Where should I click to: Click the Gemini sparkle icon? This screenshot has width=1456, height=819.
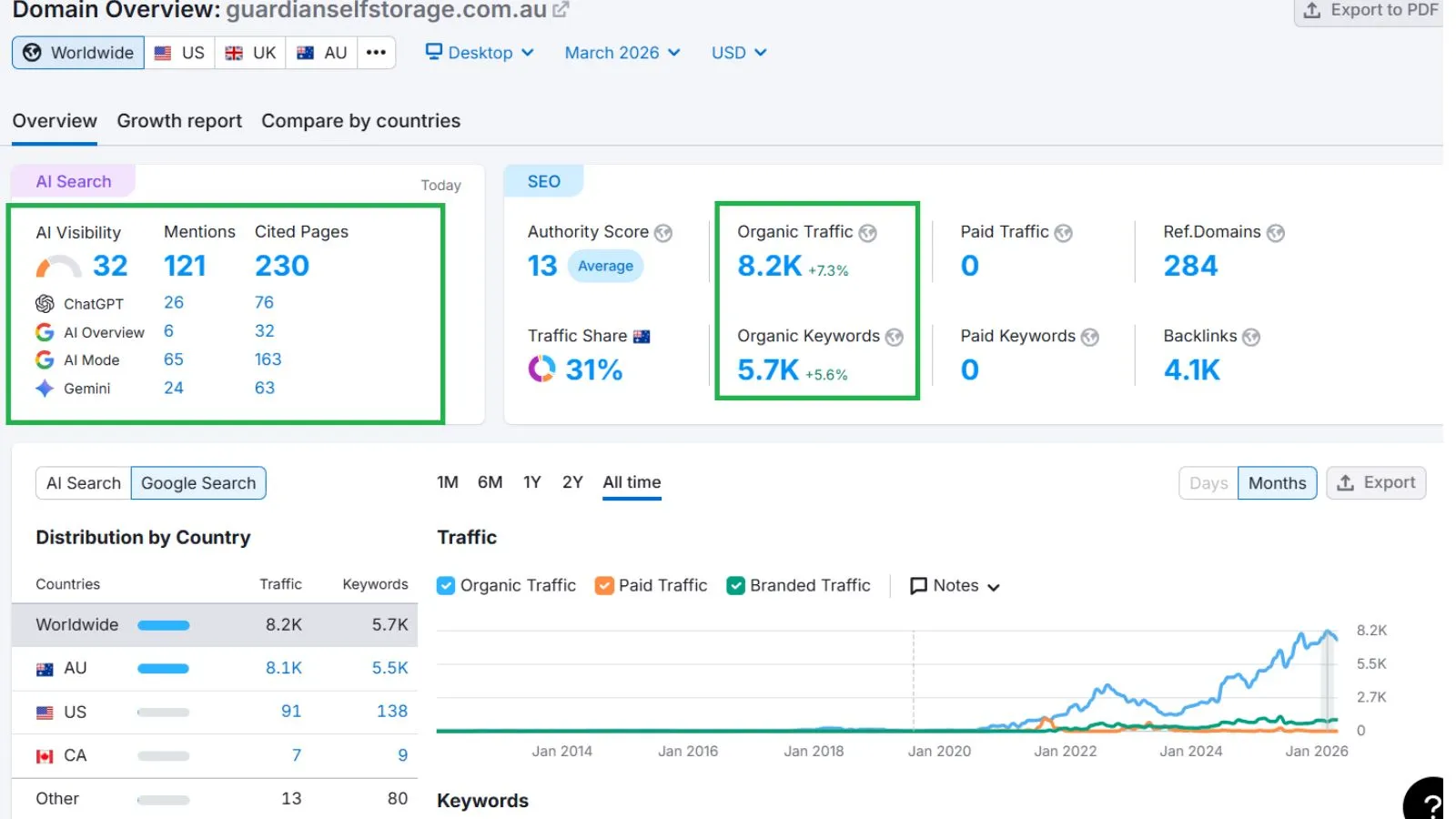[45, 389]
